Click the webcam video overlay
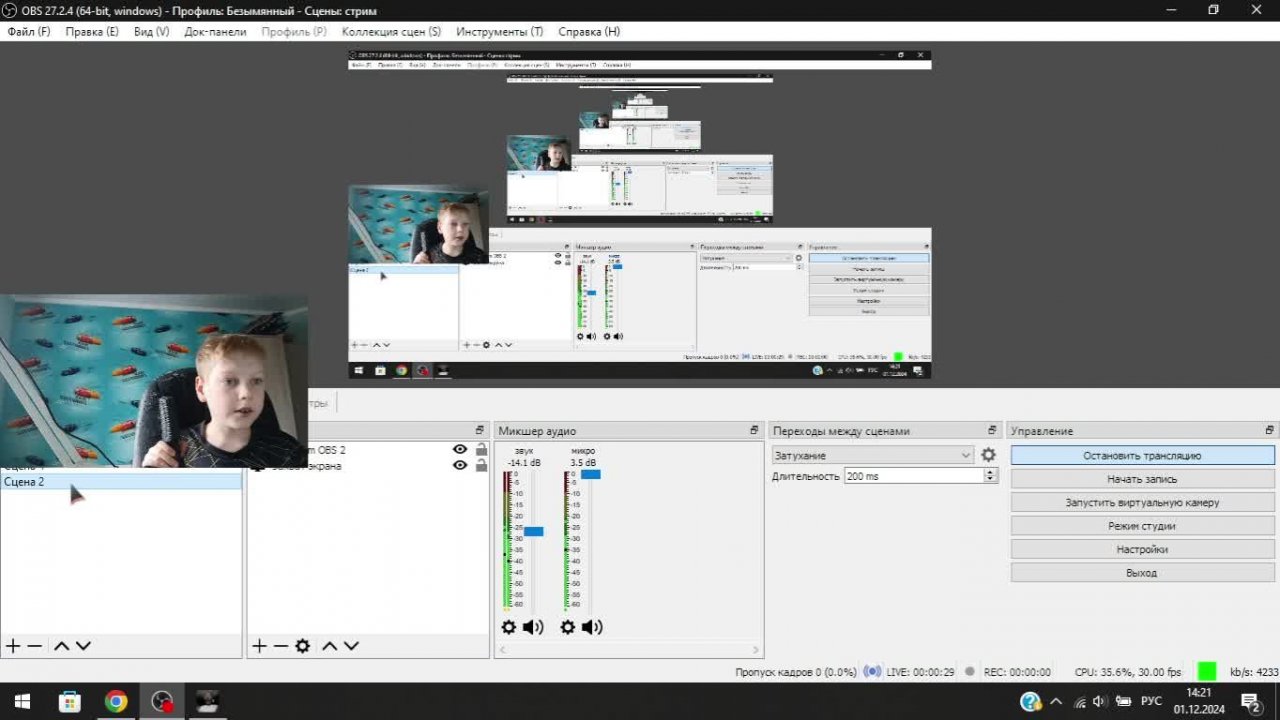This screenshot has width=1280, height=720. (x=154, y=382)
